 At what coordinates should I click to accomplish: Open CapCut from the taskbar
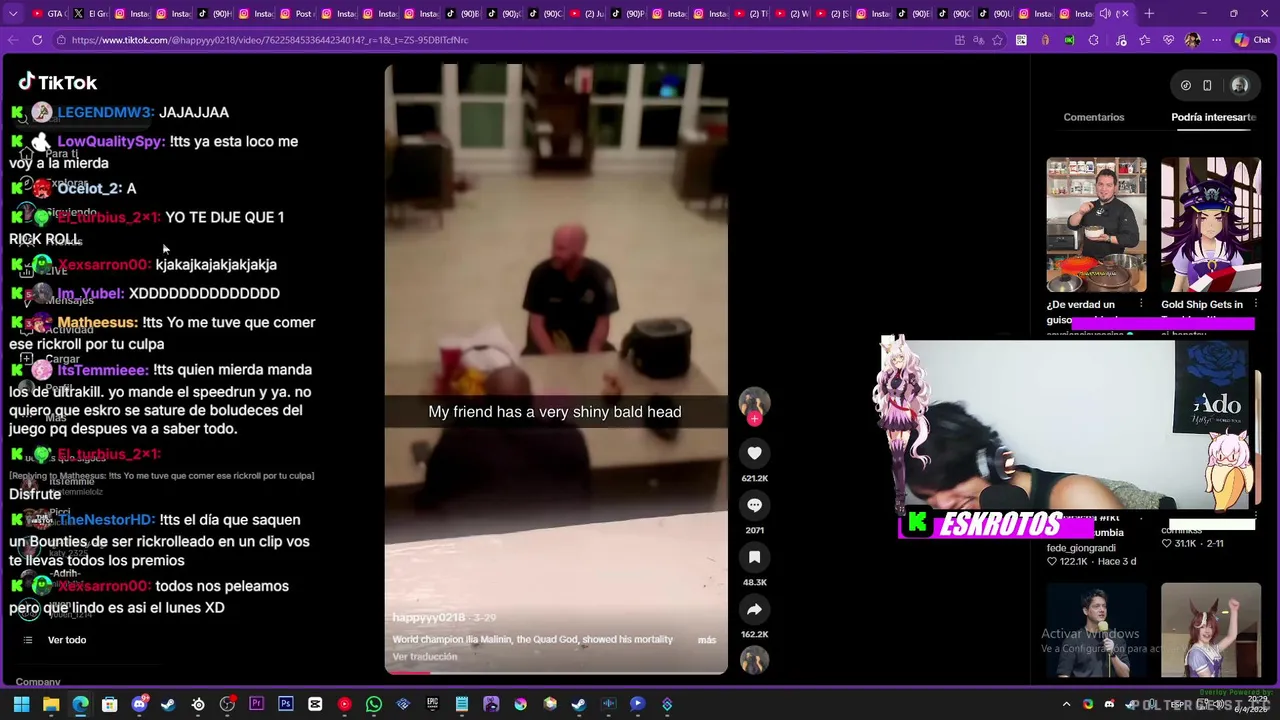click(x=315, y=705)
